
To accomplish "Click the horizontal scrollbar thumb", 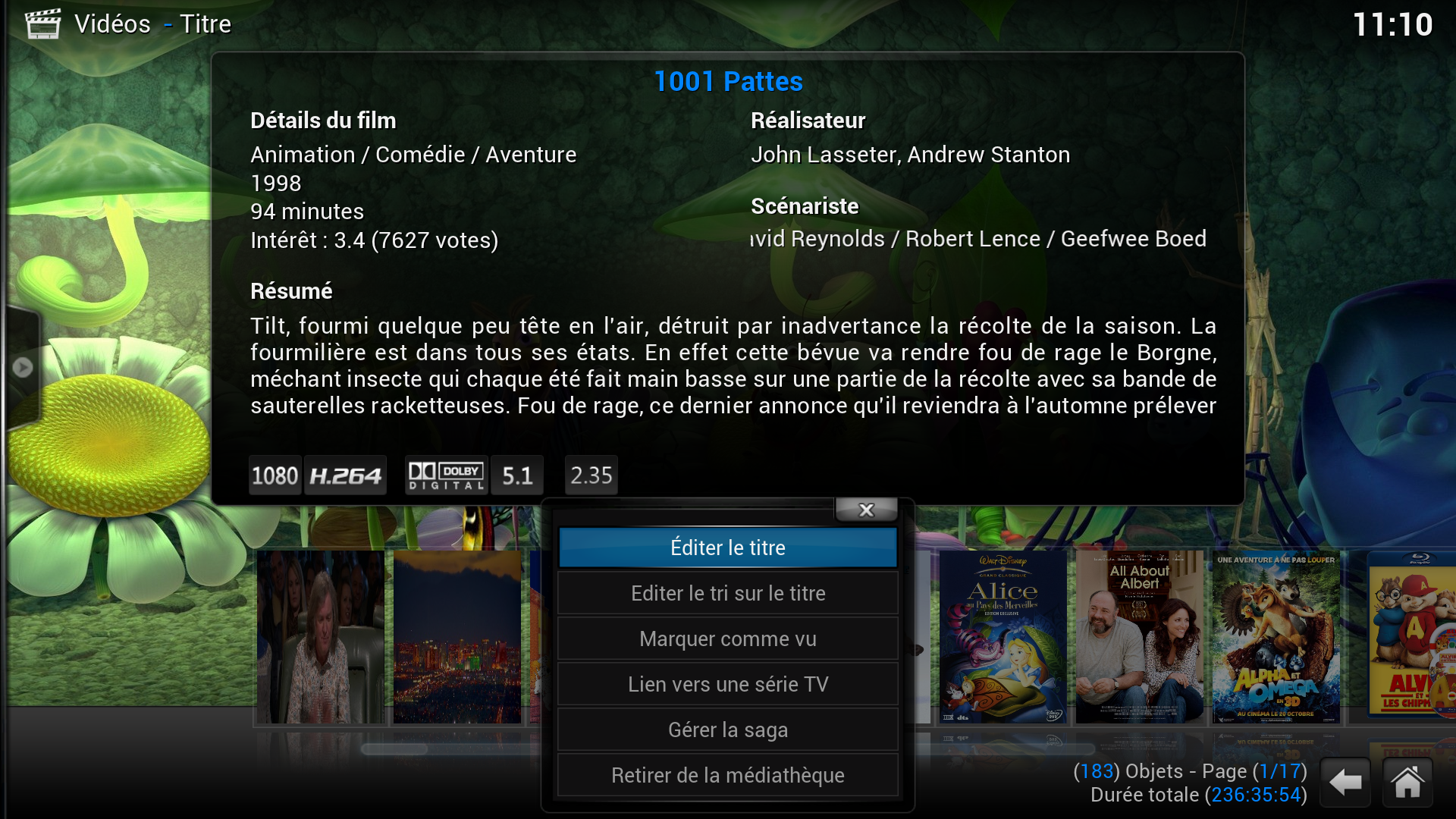I will click(394, 749).
